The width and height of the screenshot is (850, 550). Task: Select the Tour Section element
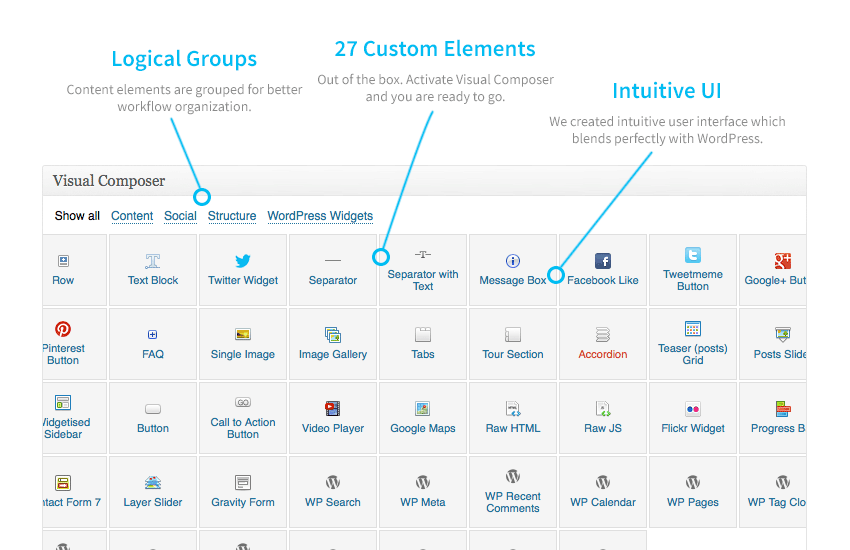tap(513, 344)
